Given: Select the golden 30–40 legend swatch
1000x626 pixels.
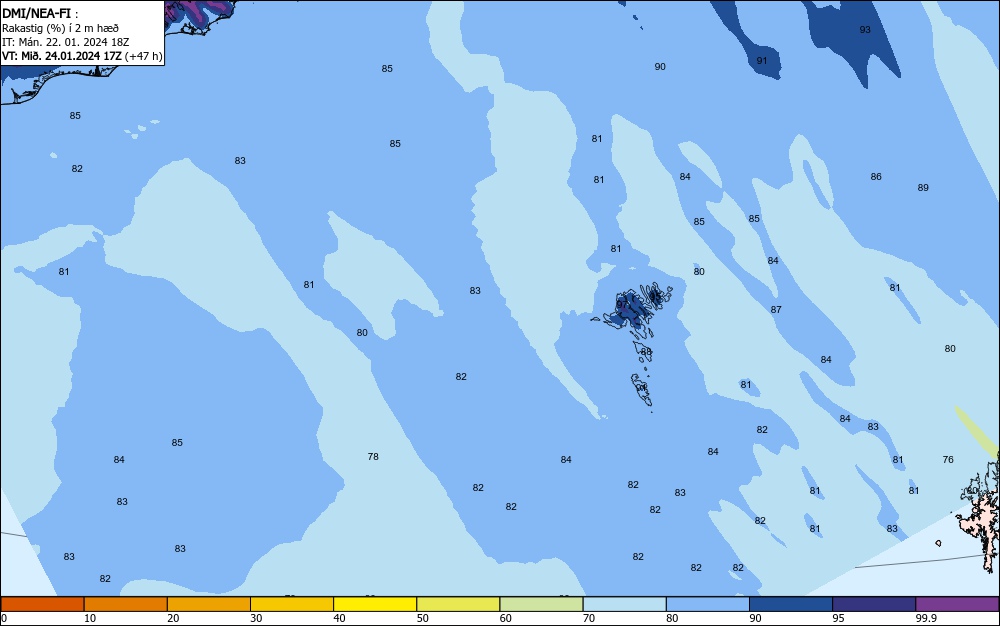Looking at the screenshot, I should [292, 604].
